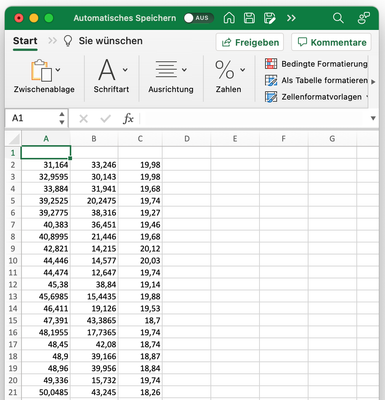Expand the Schriftart dropdown arrow
The width and height of the screenshot is (385, 400).
(125, 70)
